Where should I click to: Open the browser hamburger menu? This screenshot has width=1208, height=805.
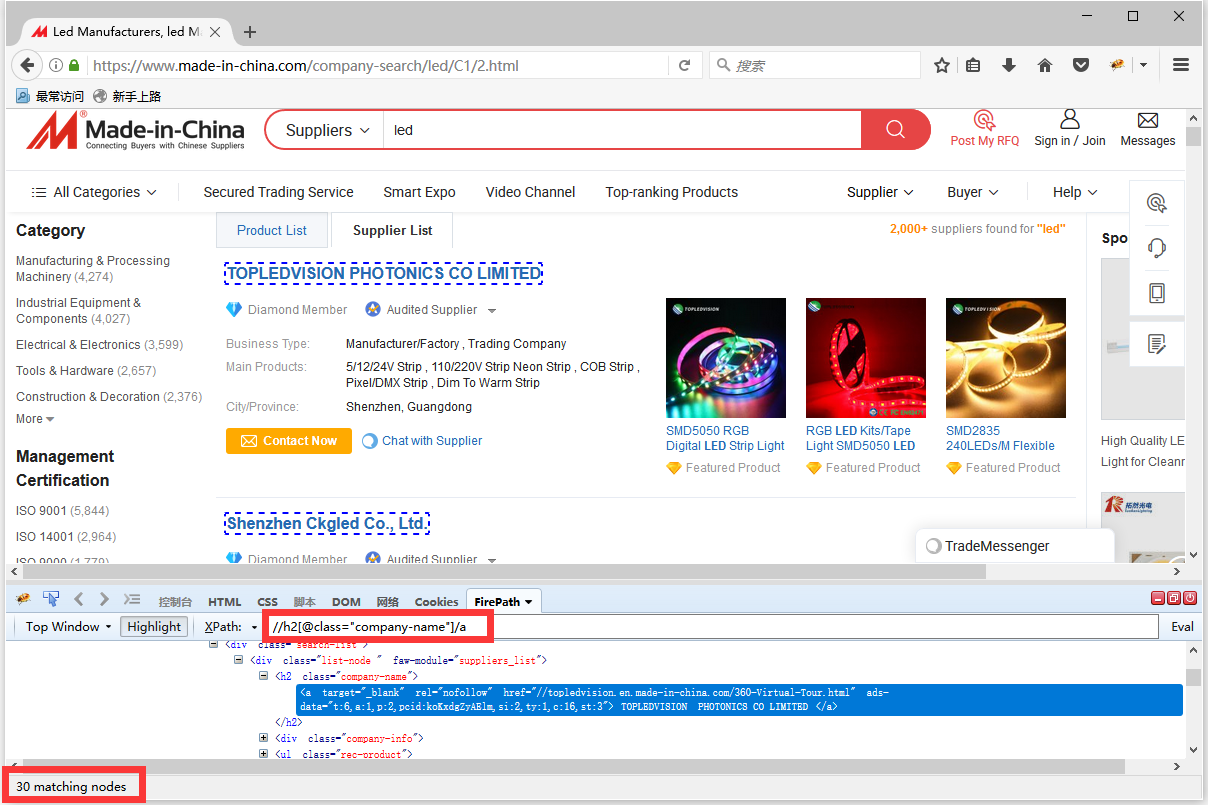(x=1181, y=65)
